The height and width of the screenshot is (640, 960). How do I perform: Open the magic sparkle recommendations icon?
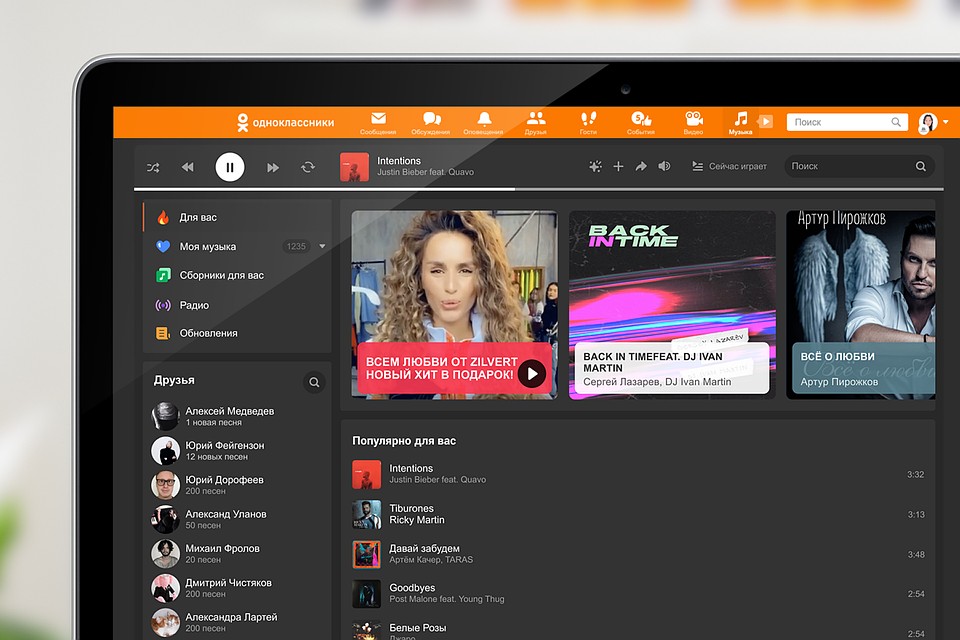click(595, 166)
